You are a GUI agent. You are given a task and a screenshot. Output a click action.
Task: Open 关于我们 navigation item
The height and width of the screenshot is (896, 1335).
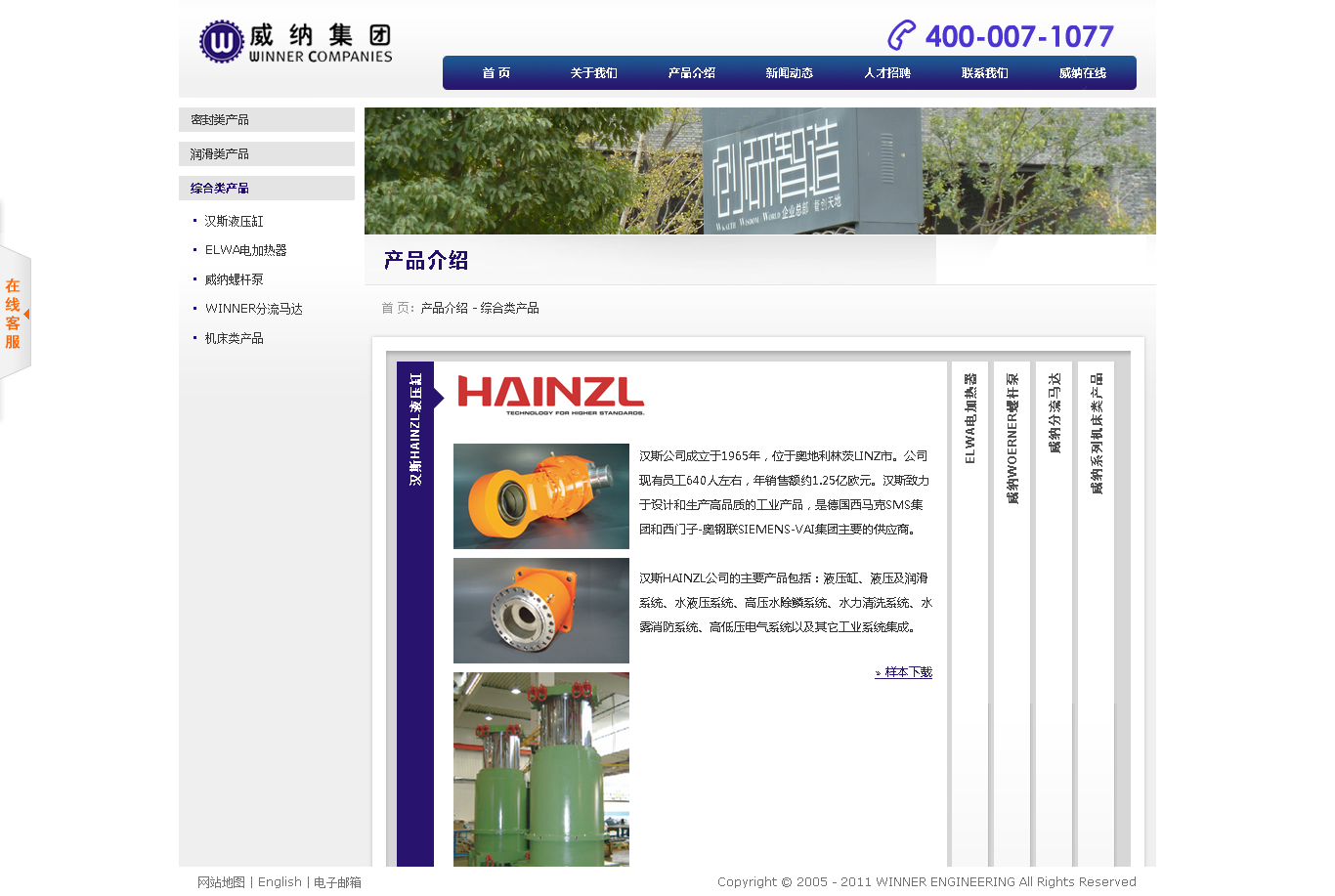593,73
